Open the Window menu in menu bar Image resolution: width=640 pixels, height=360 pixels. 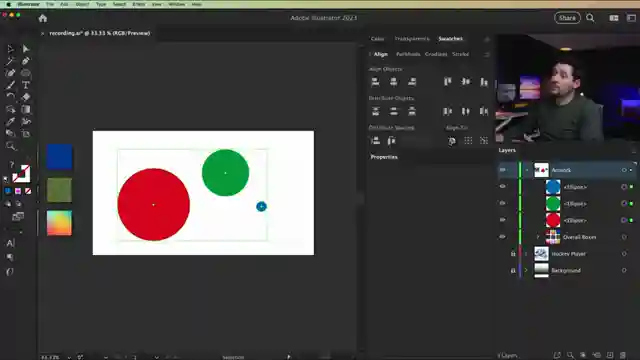pos(176,4)
